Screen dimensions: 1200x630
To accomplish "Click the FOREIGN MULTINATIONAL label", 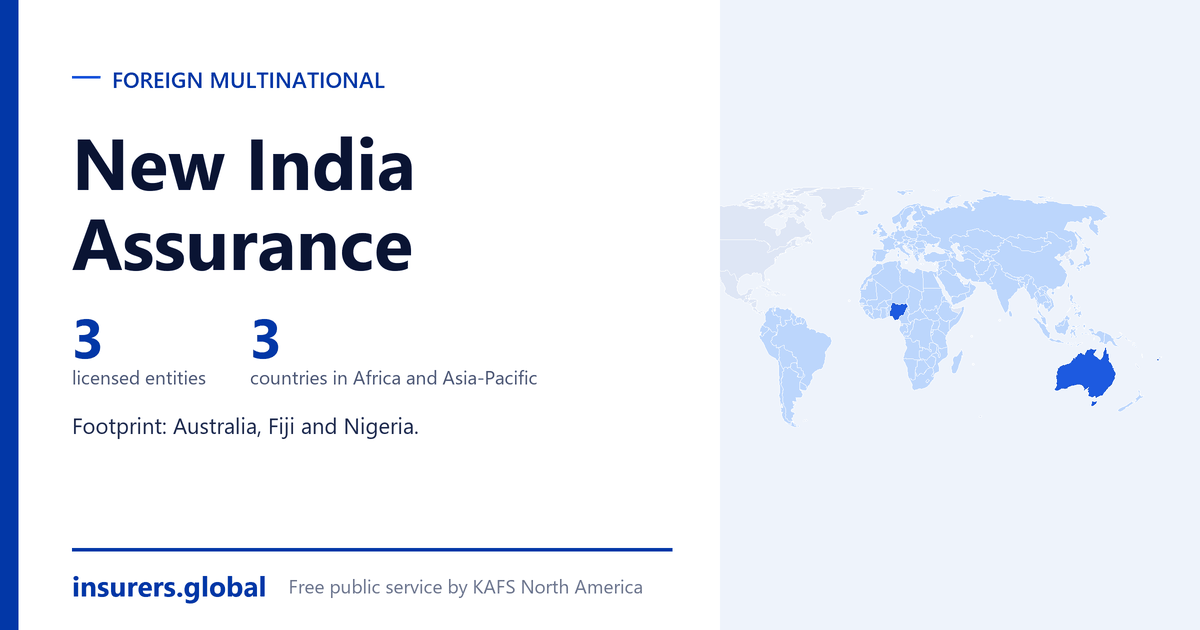I will click(248, 81).
